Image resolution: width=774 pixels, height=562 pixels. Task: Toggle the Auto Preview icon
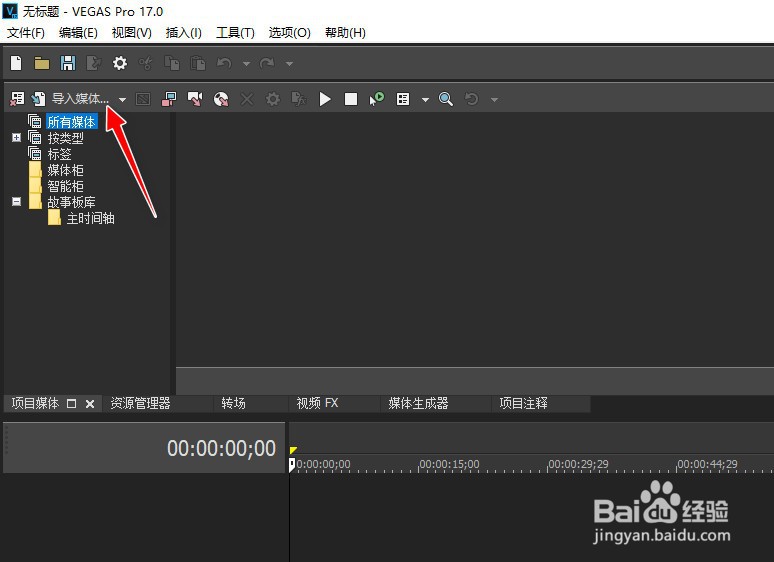click(377, 99)
